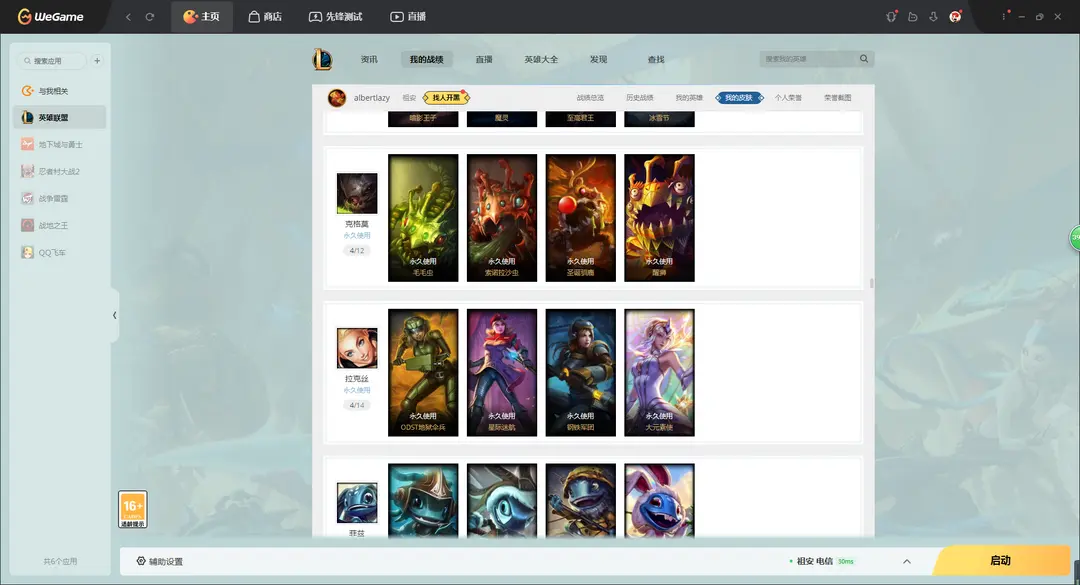Click the back navigation arrow
This screenshot has width=1080, height=585.
point(128,17)
